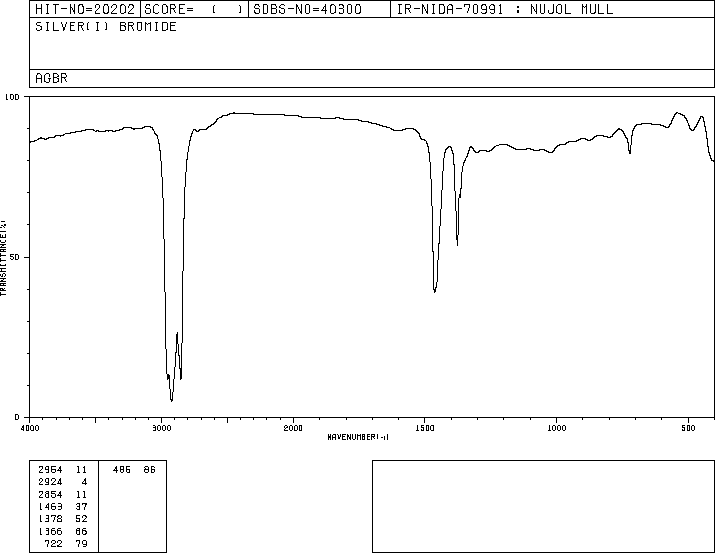This screenshot has width=715, height=553.
Task: Click the 2000 label on wavenumber axis
Action: [x=293, y=428]
